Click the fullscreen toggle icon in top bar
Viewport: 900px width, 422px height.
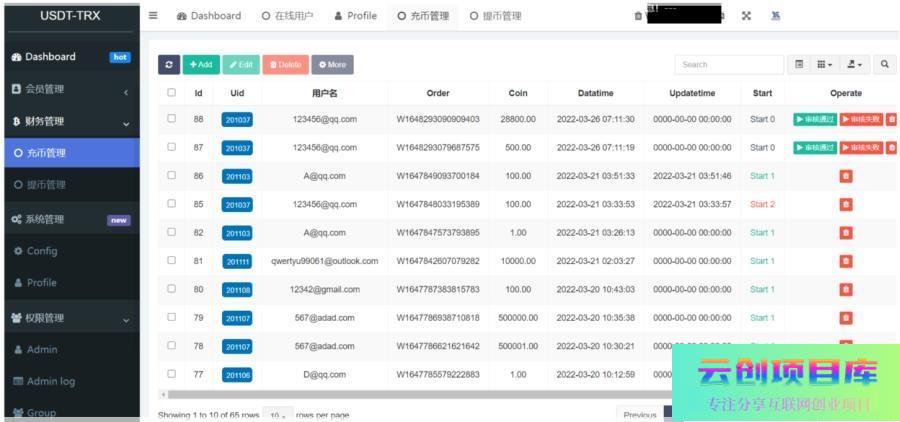tap(747, 16)
